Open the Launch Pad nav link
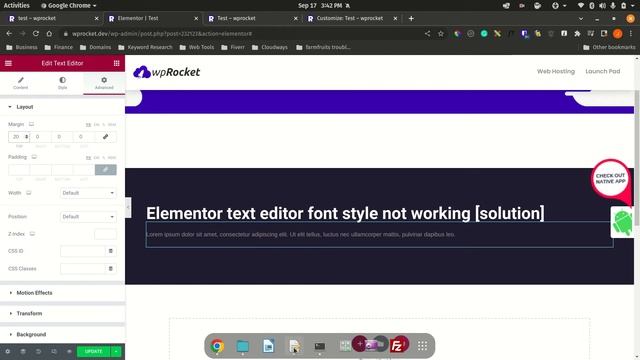This screenshot has width=640, height=360. (x=602, y=71)
